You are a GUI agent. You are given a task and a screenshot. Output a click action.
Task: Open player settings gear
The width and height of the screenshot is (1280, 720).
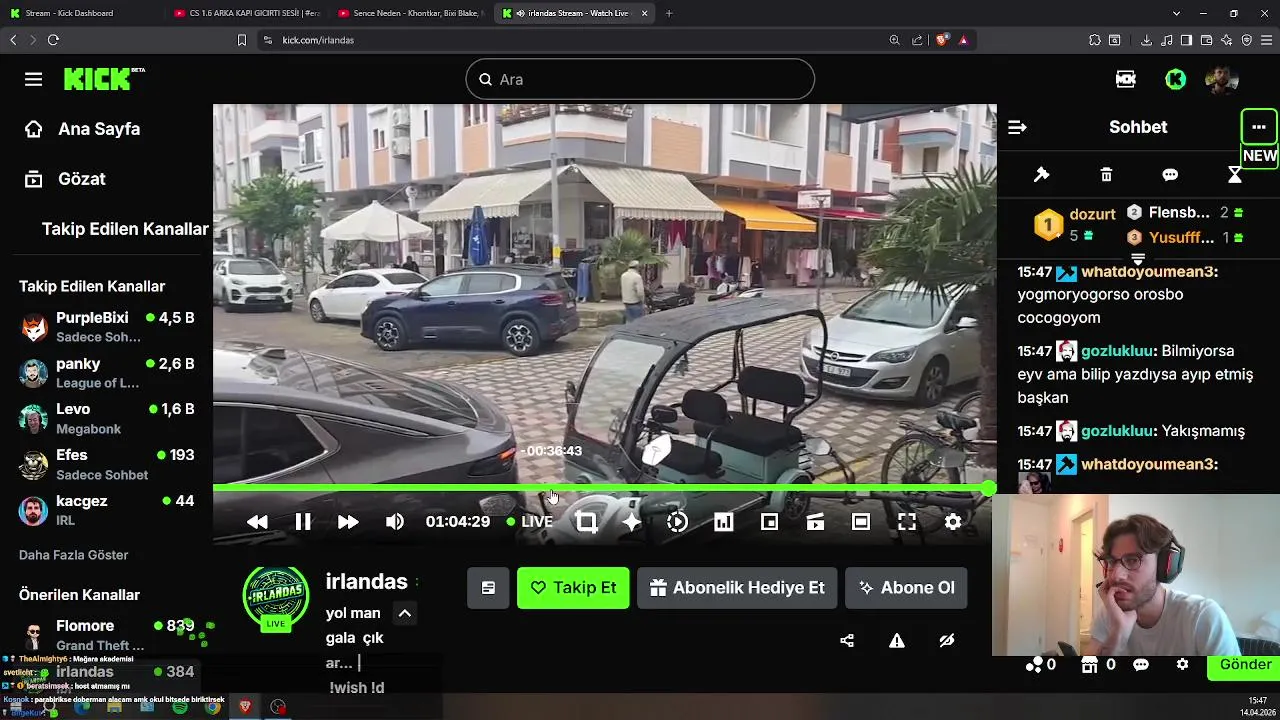[953, 522]
